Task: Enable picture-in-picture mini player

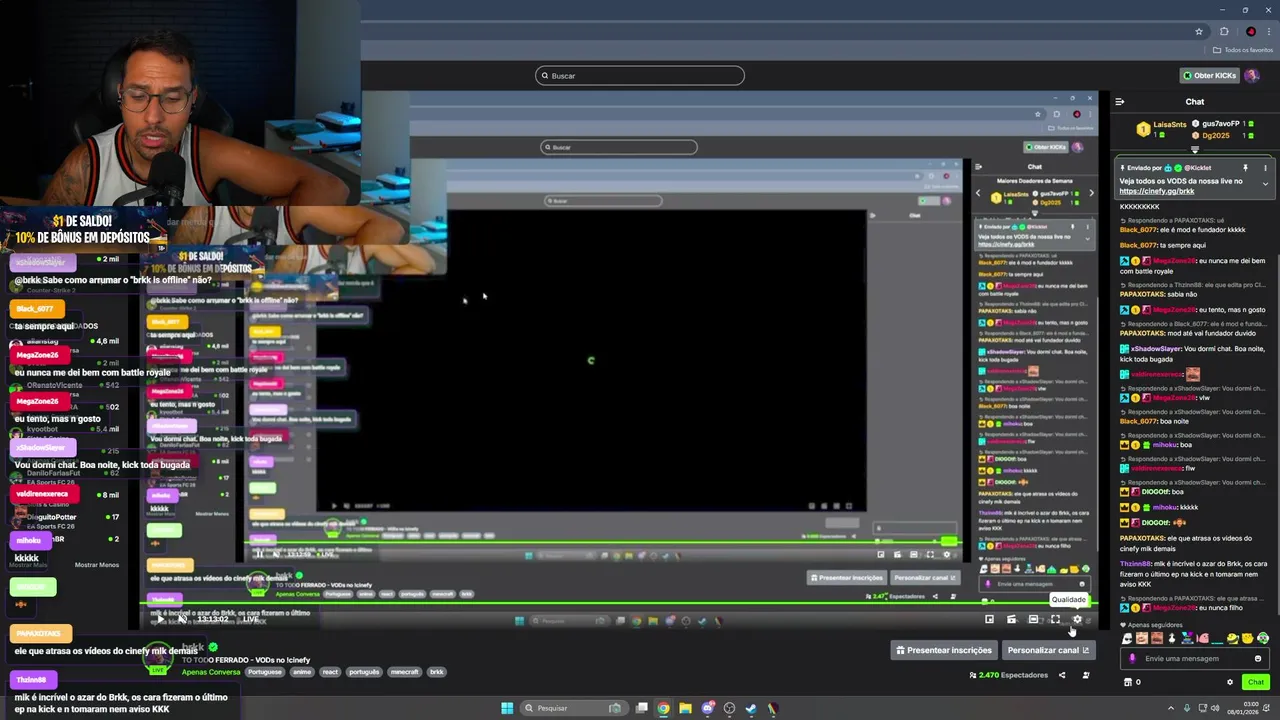Action: [989, 620]
